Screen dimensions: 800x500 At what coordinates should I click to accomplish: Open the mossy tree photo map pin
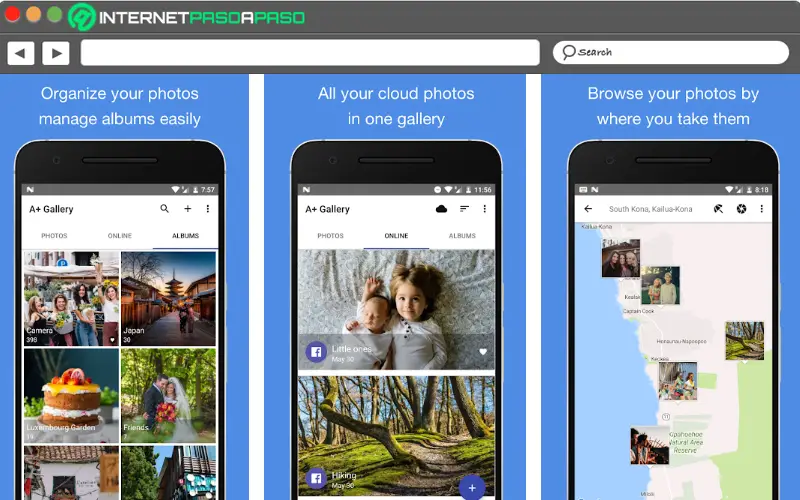(745, 341)
